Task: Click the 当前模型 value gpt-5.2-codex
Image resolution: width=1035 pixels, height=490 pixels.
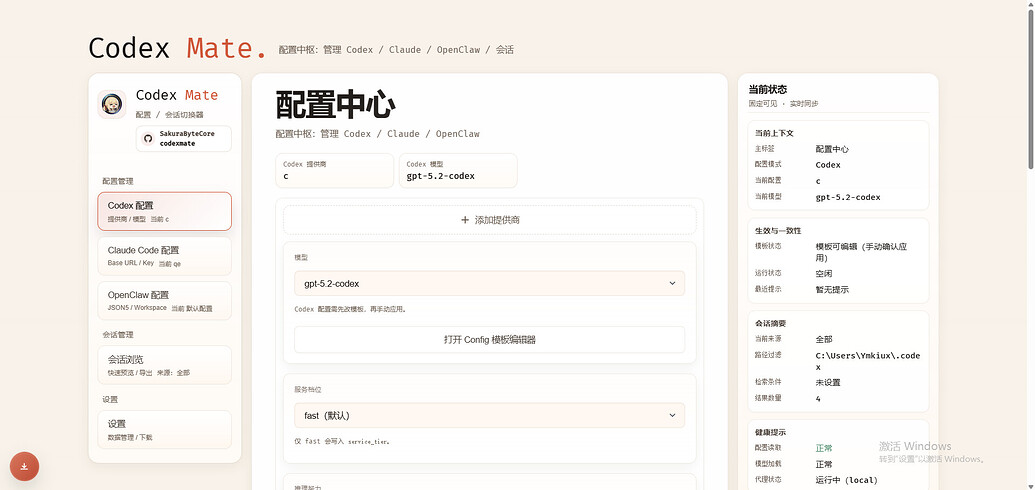Action: 848,197
